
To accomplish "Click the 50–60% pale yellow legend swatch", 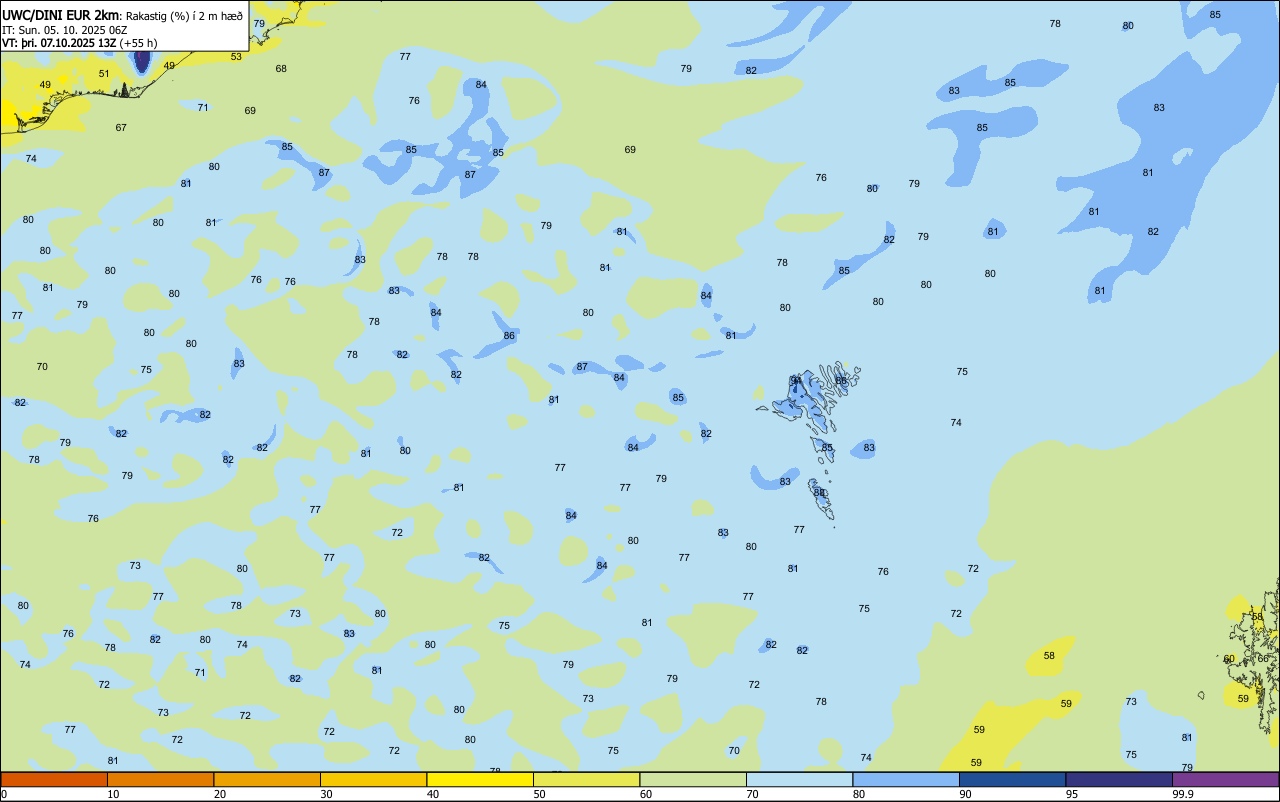I will click(x=586, y=779).
